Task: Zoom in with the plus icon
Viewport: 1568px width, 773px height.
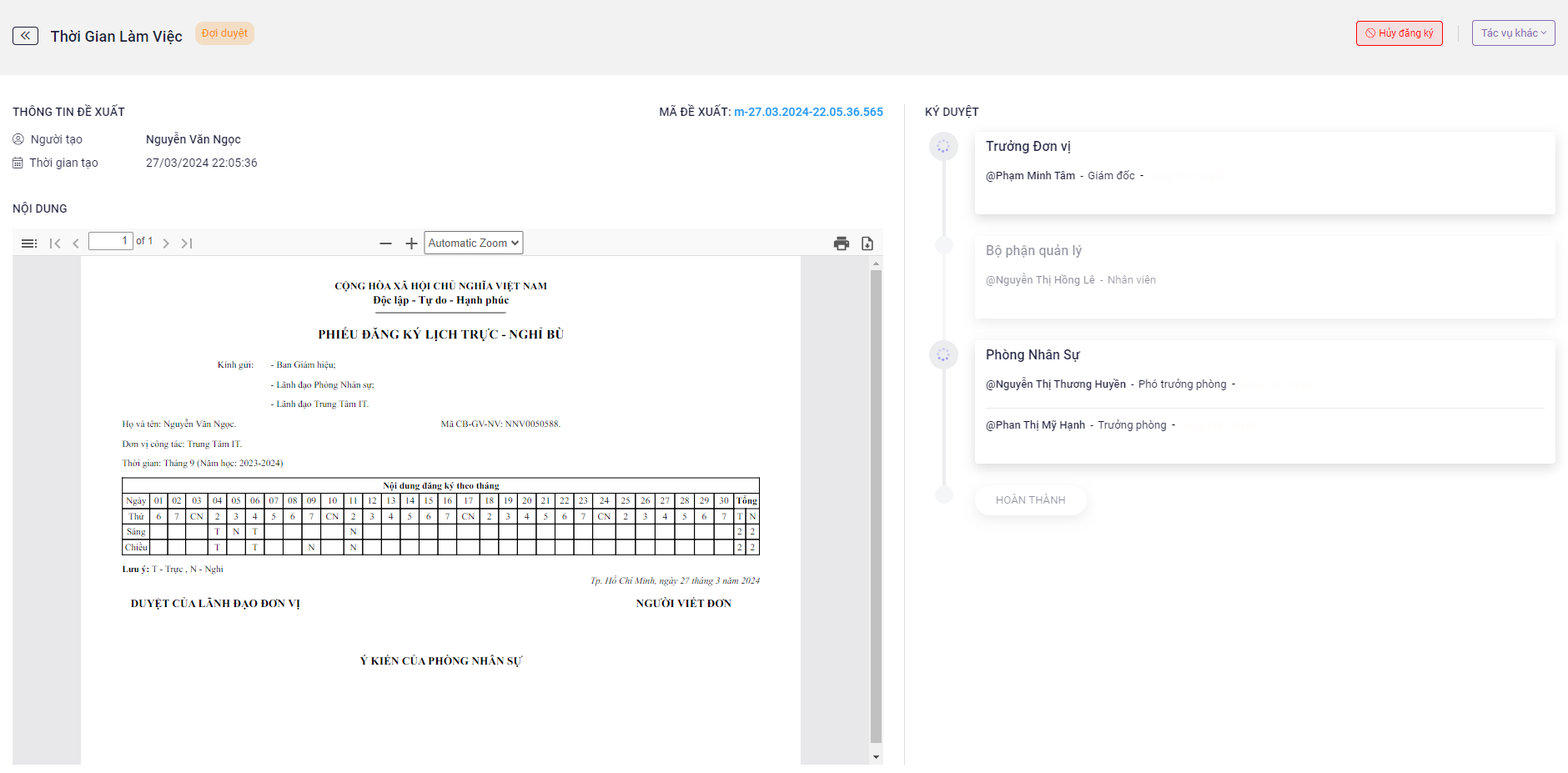Action: pos(411,243)
